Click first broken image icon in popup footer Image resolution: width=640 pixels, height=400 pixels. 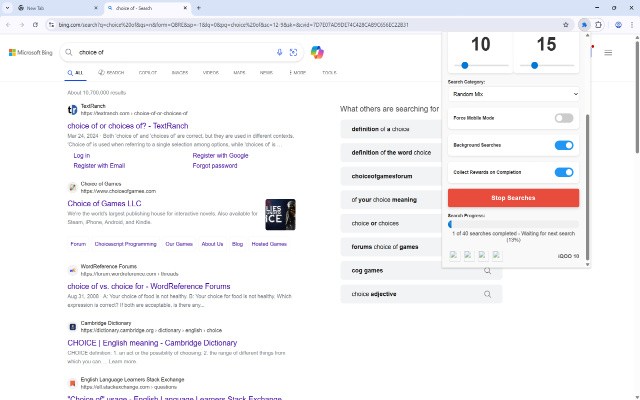click(x=454, y=256)
